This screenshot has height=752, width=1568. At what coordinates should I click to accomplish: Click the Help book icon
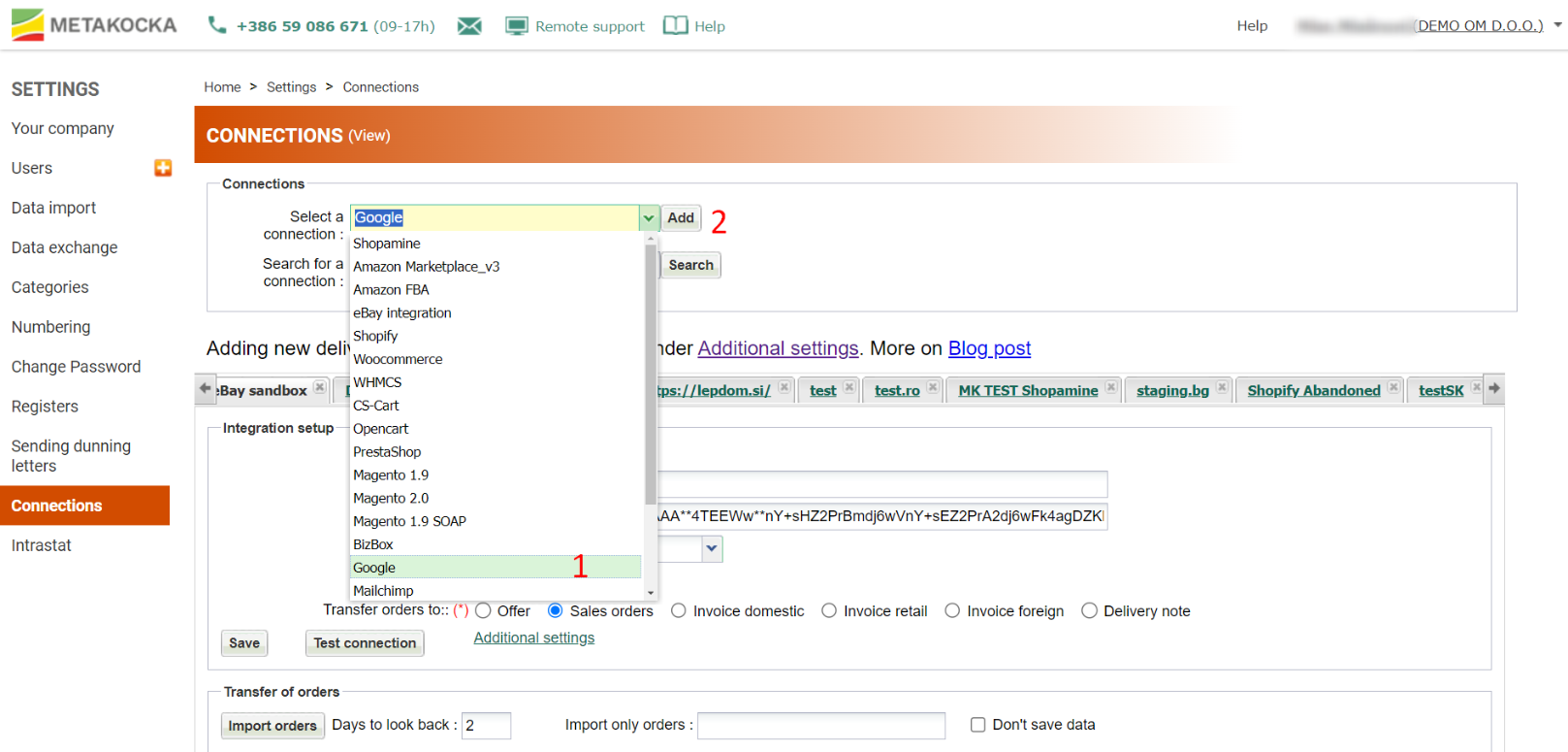coord(676,25)
